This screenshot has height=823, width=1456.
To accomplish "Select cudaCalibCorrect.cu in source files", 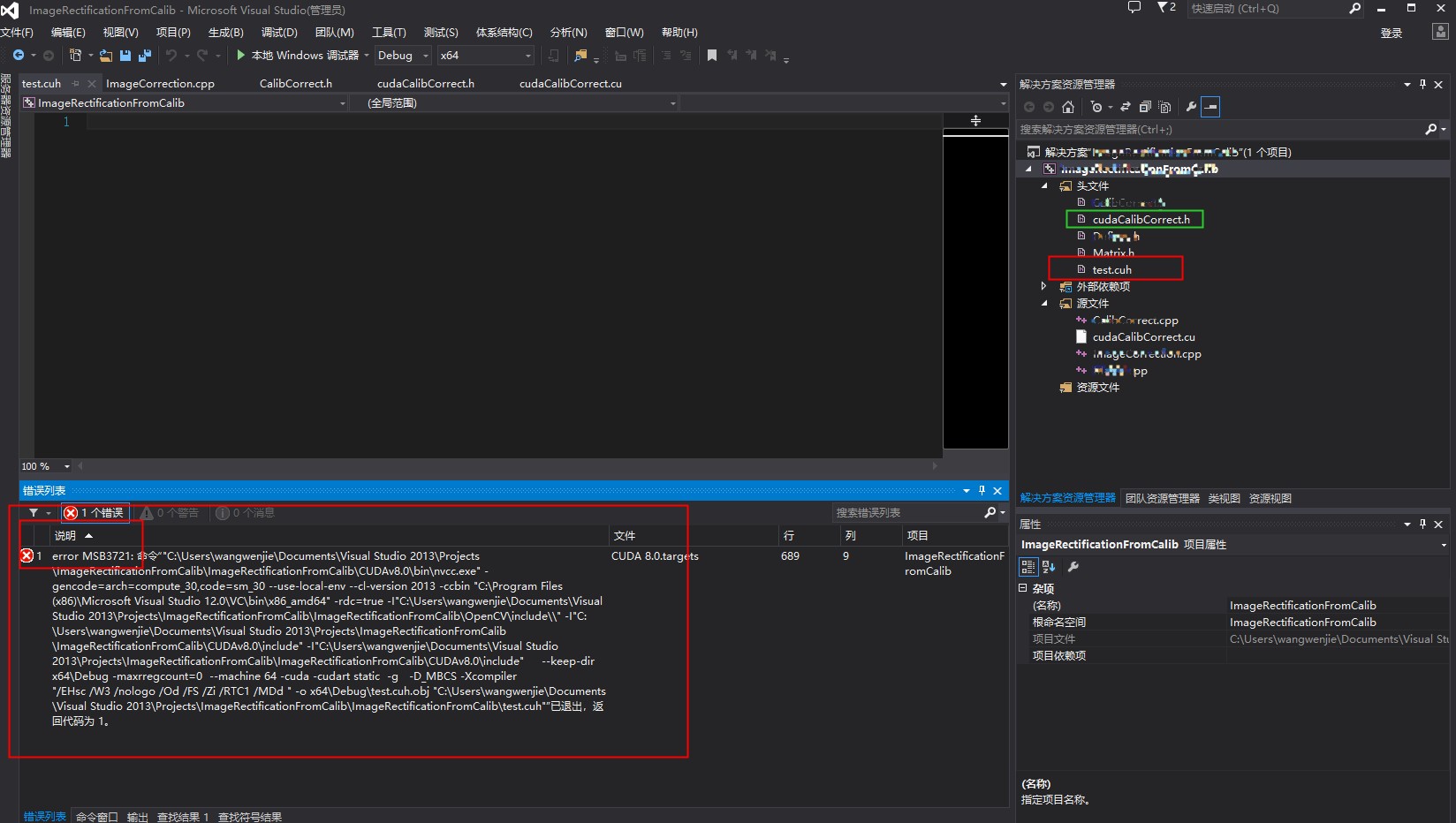I will (x=1143, y=336).
